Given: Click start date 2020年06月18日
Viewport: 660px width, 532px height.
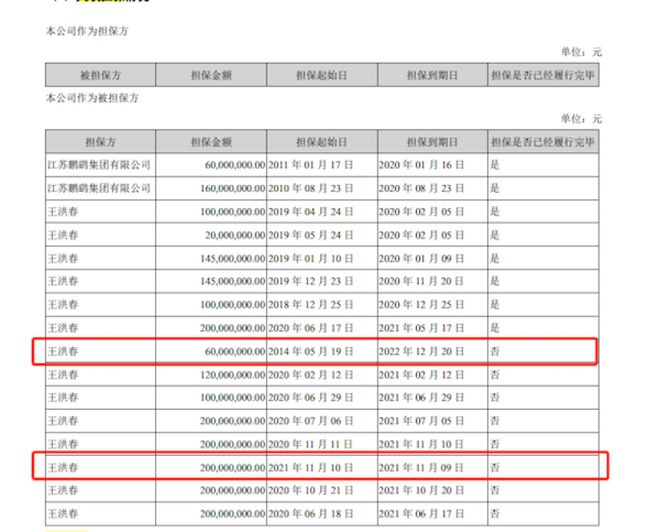Looking at the screenshot, I should point(311,513).
